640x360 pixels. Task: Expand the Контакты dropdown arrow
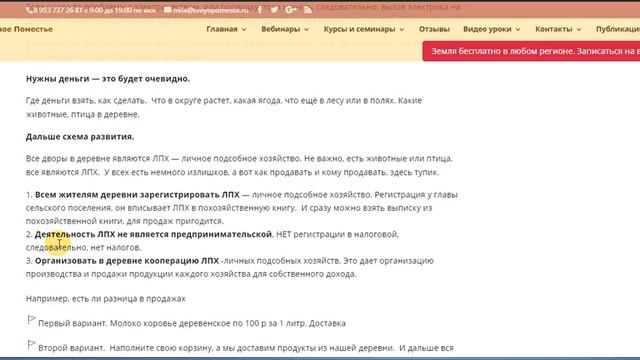click(579, 29)
